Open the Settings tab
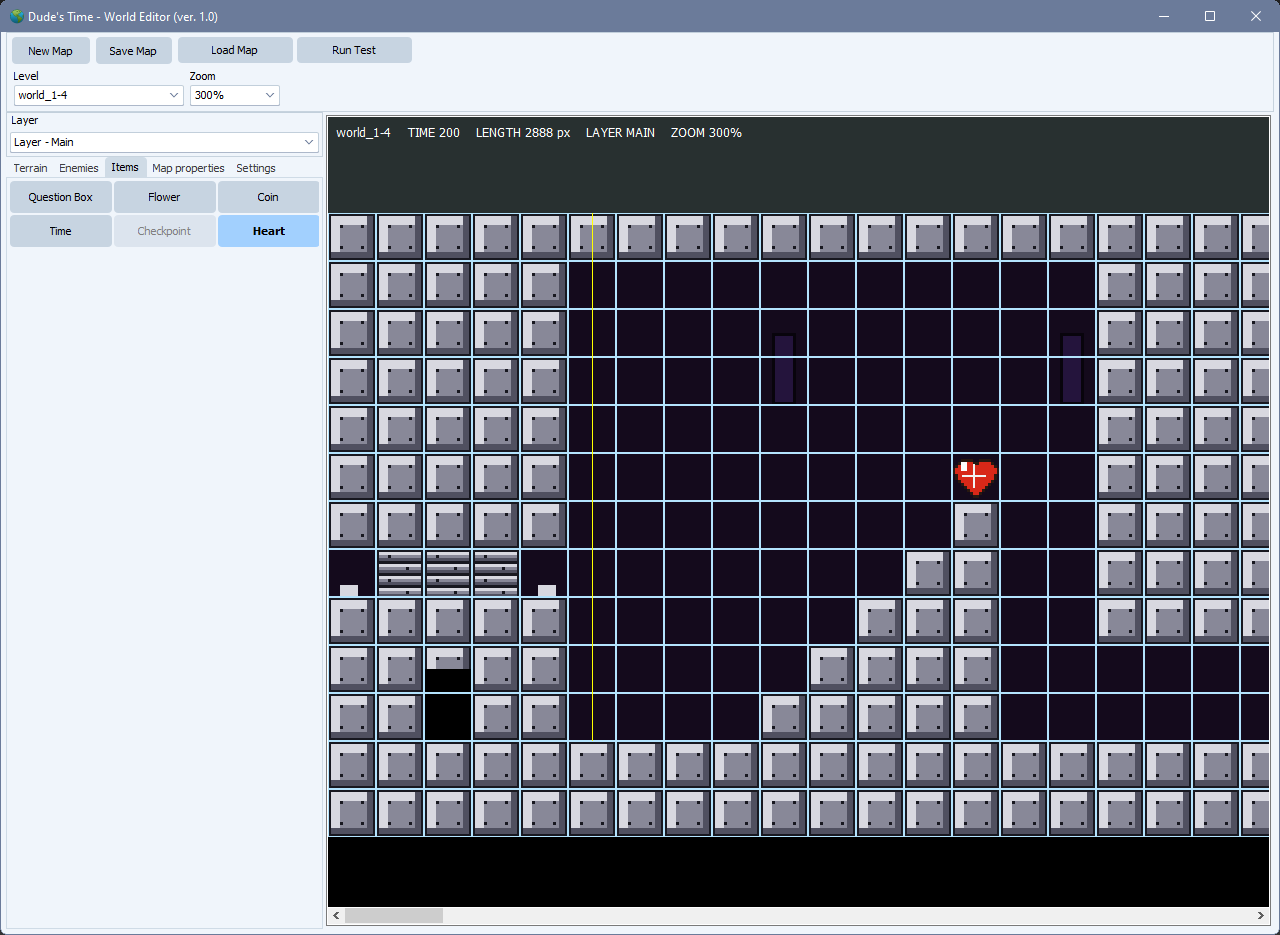1280x935 pixels. (256, 168)
